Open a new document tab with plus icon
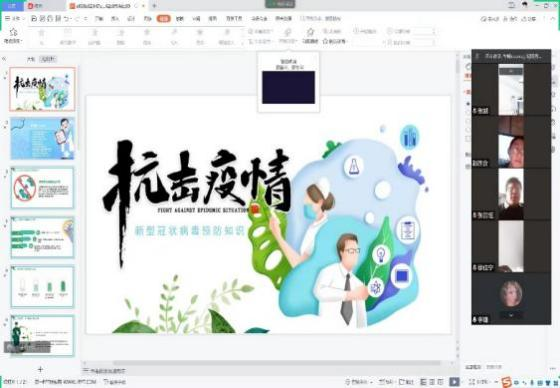Viewport: 560px width, 388px height. tap(154, 6)
